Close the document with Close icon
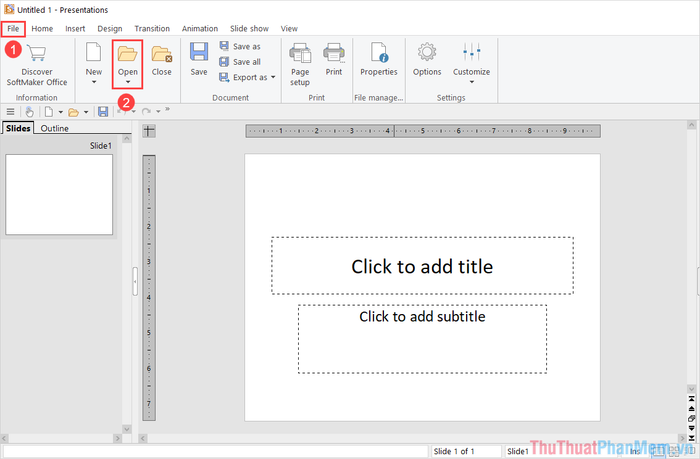Viewport: 700px width, 459px height. click(x=162, y=54)
